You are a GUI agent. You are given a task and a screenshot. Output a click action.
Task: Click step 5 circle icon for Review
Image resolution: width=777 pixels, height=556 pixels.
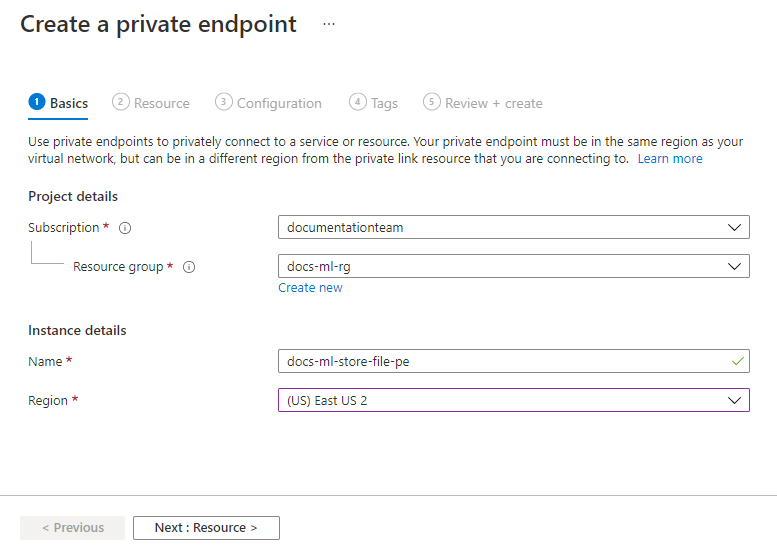(x=432, y=102)
